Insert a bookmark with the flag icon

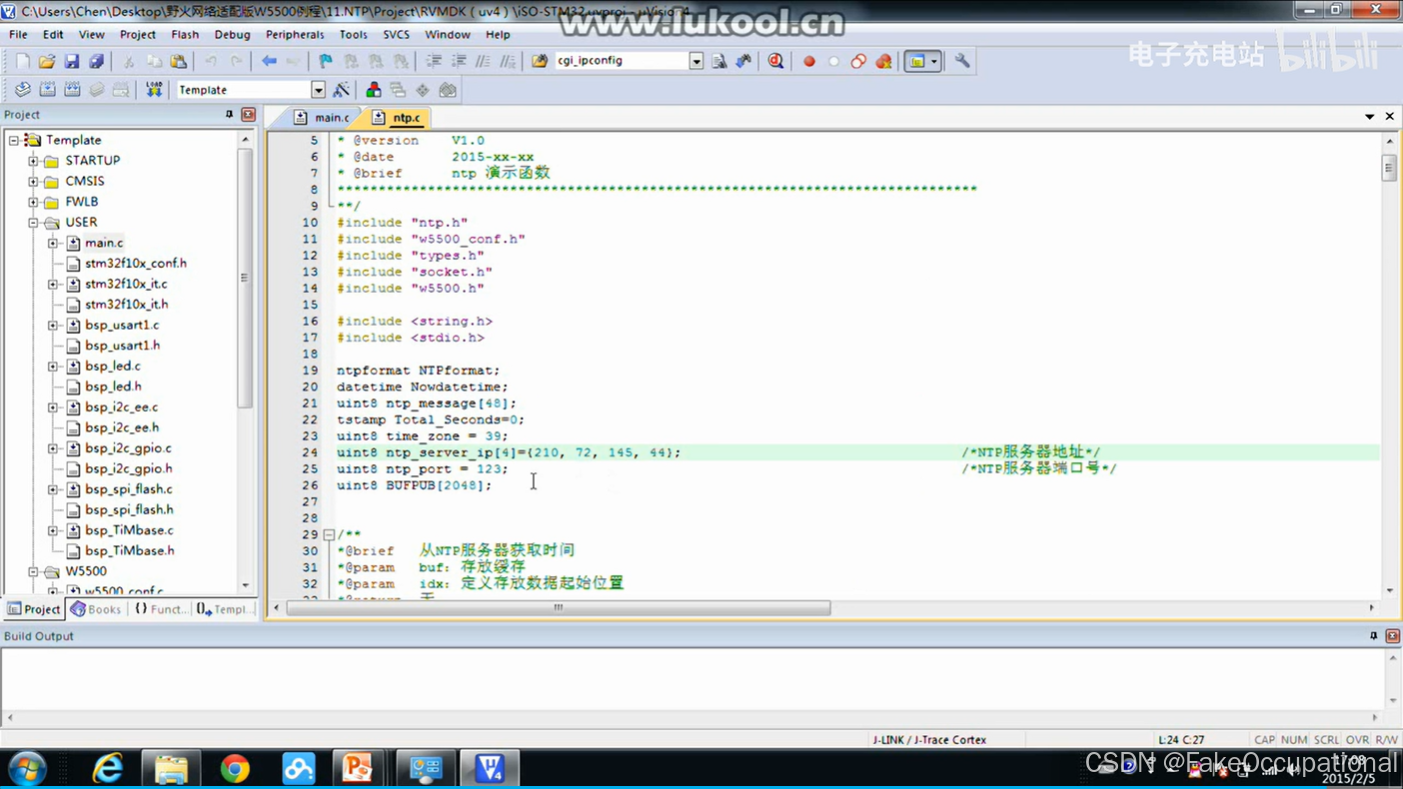point(325,61)
